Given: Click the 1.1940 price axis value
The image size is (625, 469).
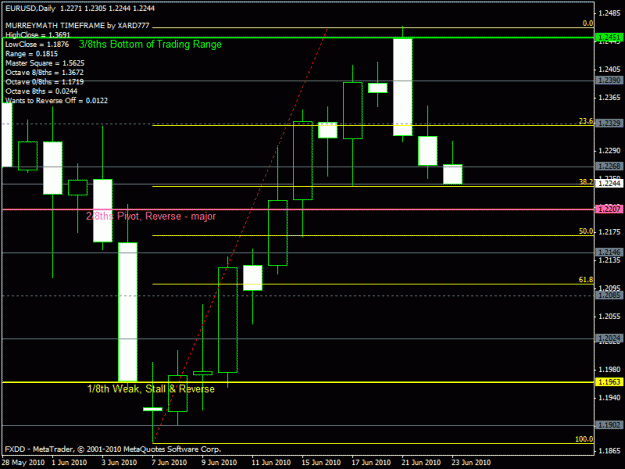Looking at the screenshot, I should (610, 398).
